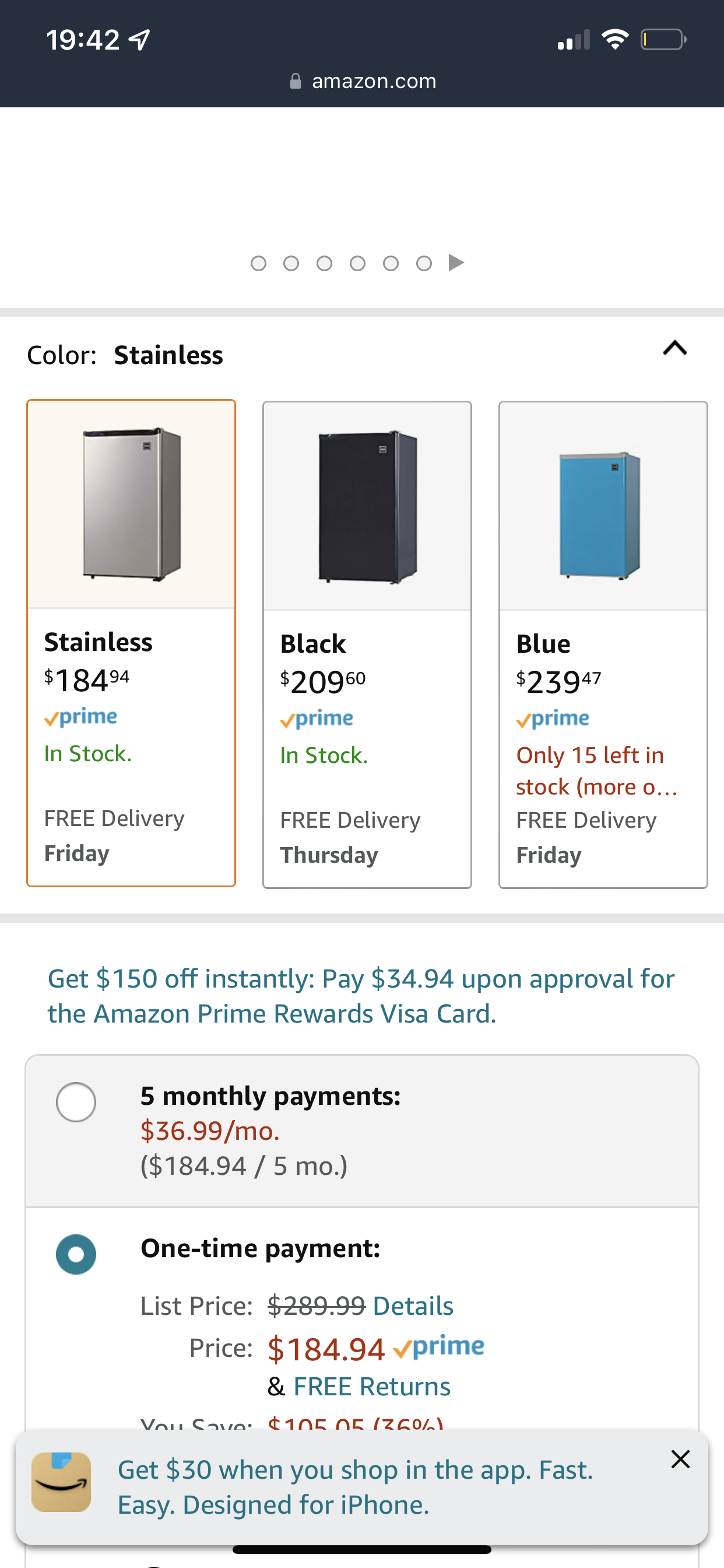Select the One-time payment radio button
Screen dimensions: 724x1568
[76, 1254]
